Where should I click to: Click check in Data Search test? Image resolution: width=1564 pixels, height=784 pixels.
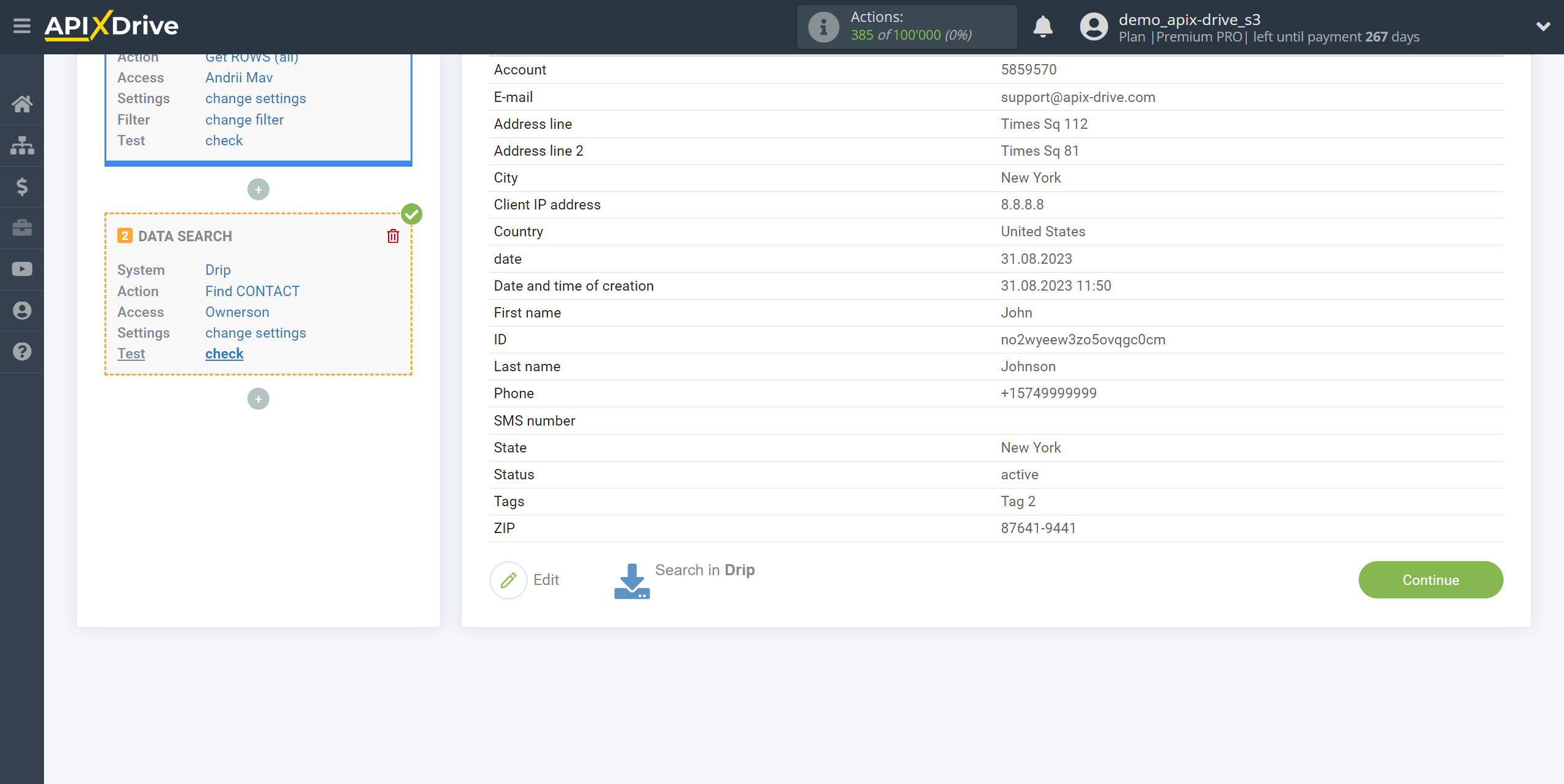(224, 354)
